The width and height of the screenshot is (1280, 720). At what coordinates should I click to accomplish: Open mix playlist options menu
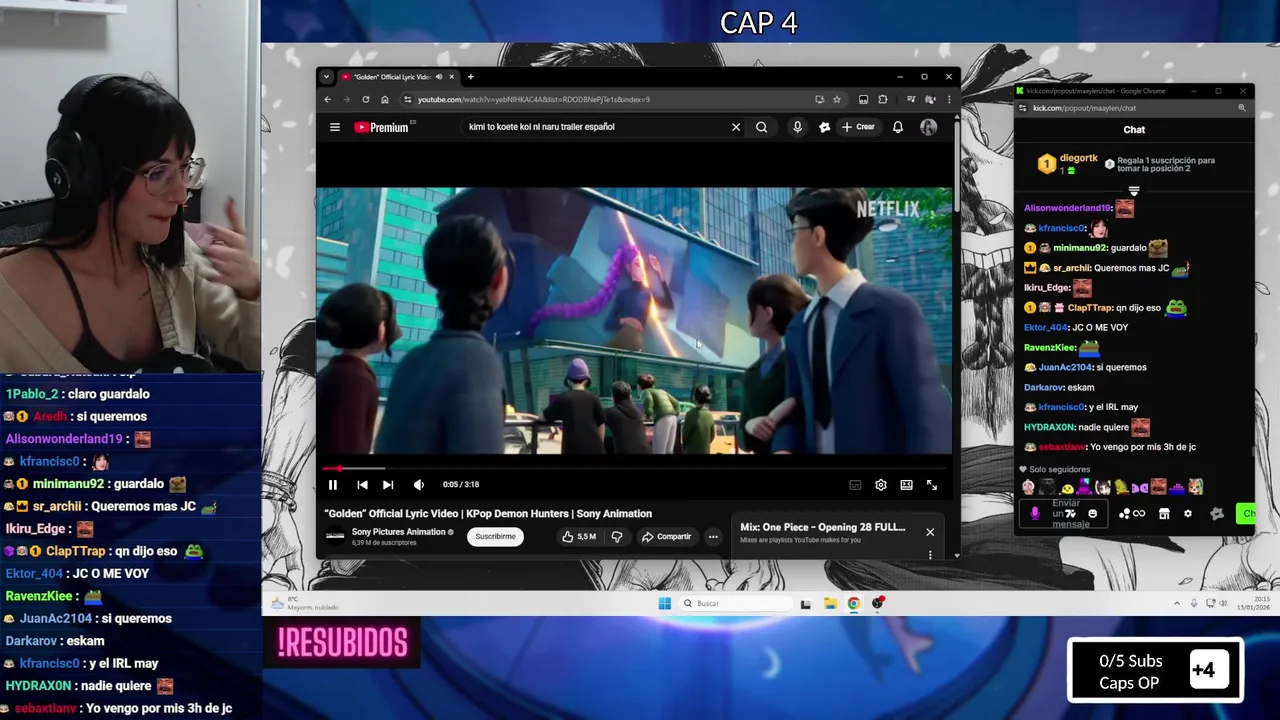930,554
